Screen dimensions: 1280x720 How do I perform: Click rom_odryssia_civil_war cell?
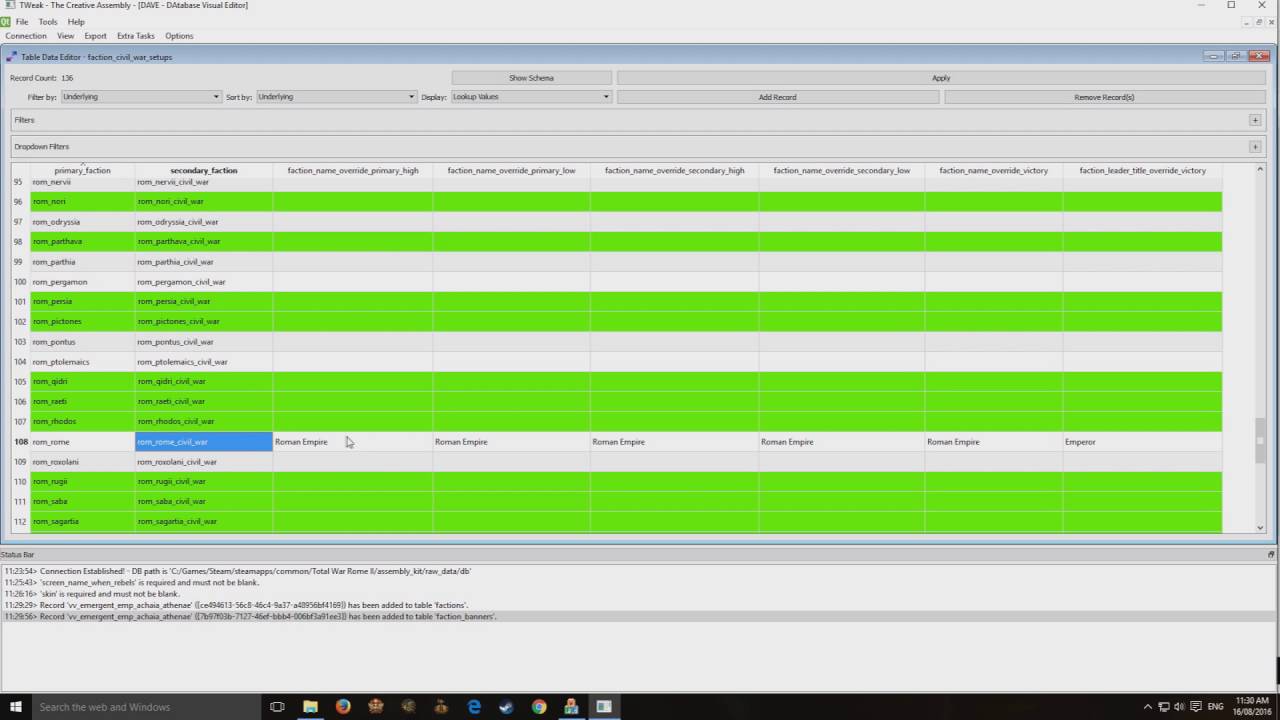[204, 222]
